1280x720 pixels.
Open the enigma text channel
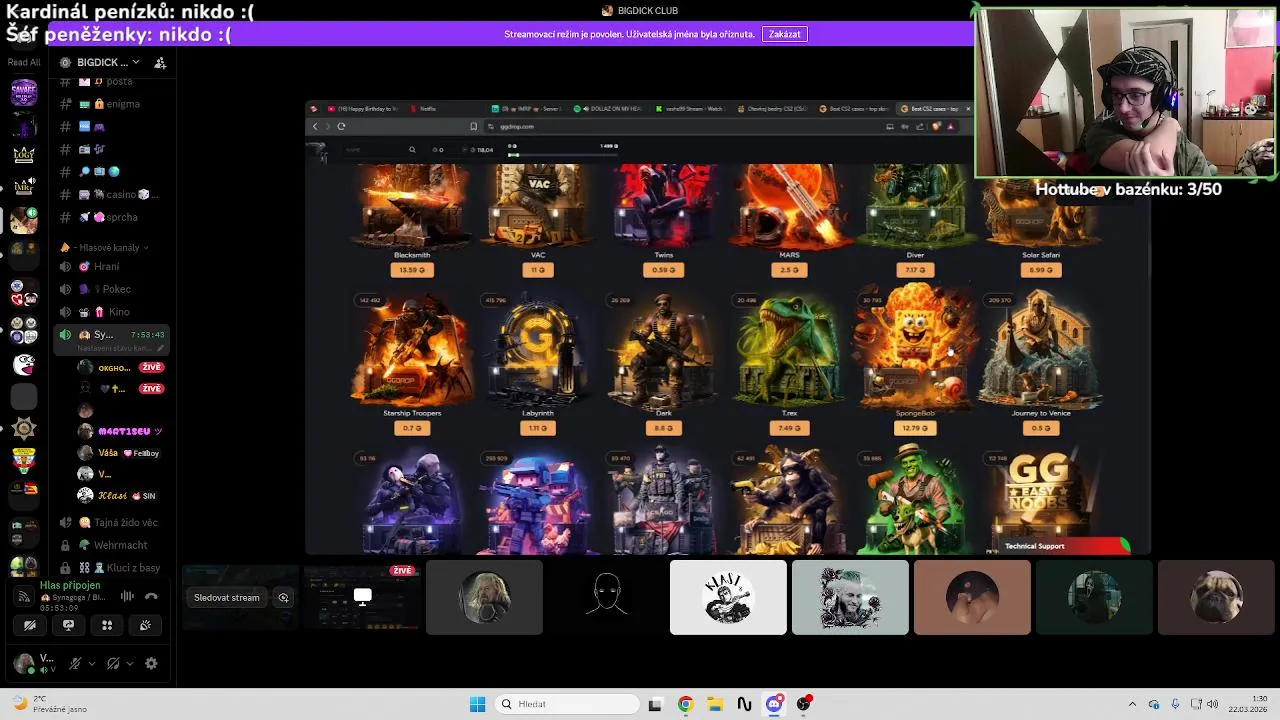112,104
